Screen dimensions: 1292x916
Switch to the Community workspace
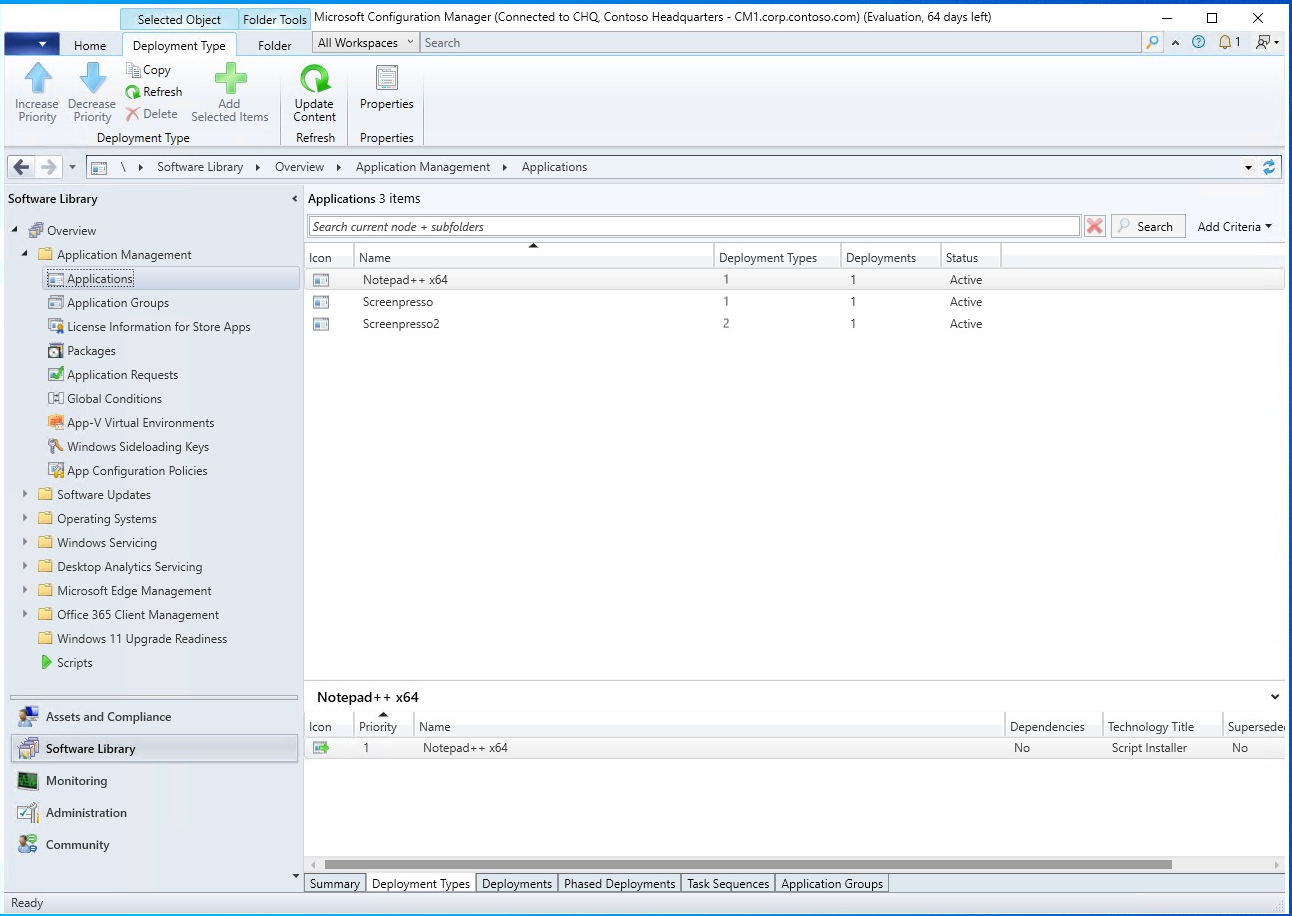click(154, 845)
